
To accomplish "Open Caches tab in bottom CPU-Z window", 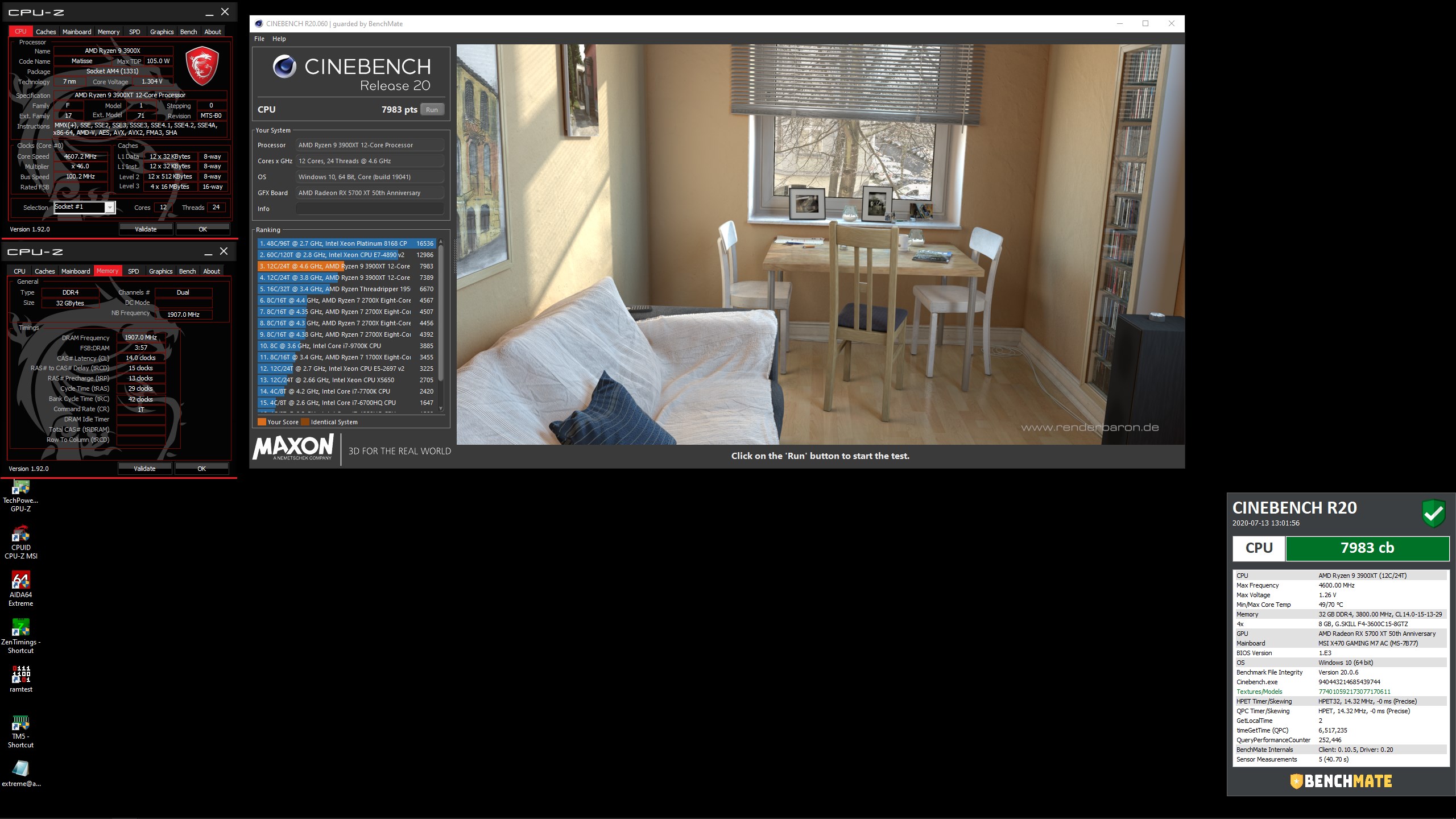I will point(45,271).
